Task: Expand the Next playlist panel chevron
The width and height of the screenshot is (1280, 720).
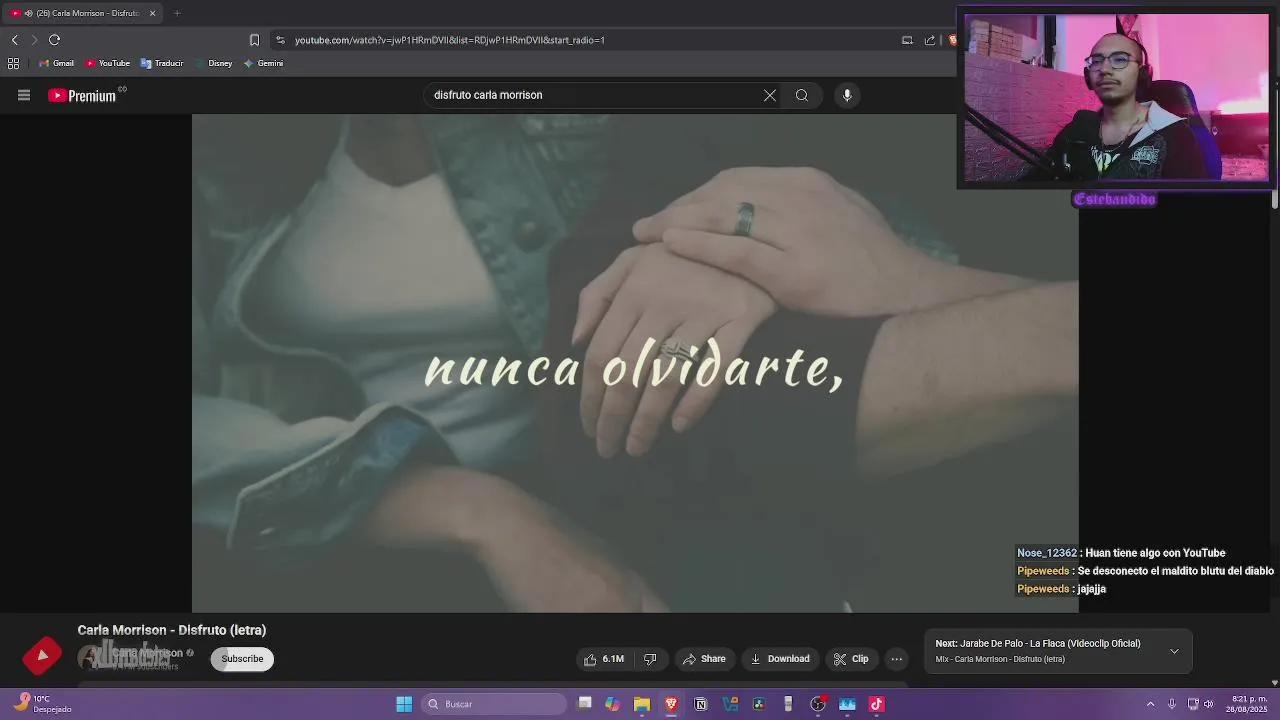Action: tap(1174, 651)
